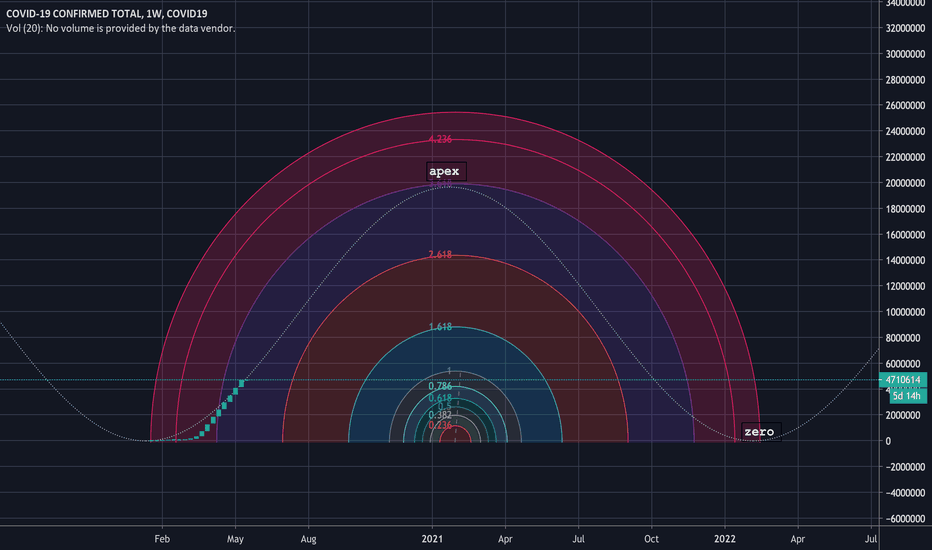The height and width of the screenshot is (550, 932).
Task: Click the 2000000 price scale label
Action: click(905, 416)
